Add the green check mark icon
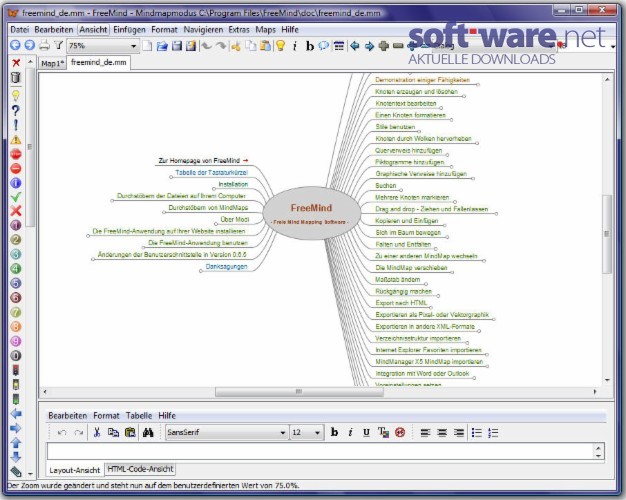This screenshot has height=500, width=626. [16, 197]
